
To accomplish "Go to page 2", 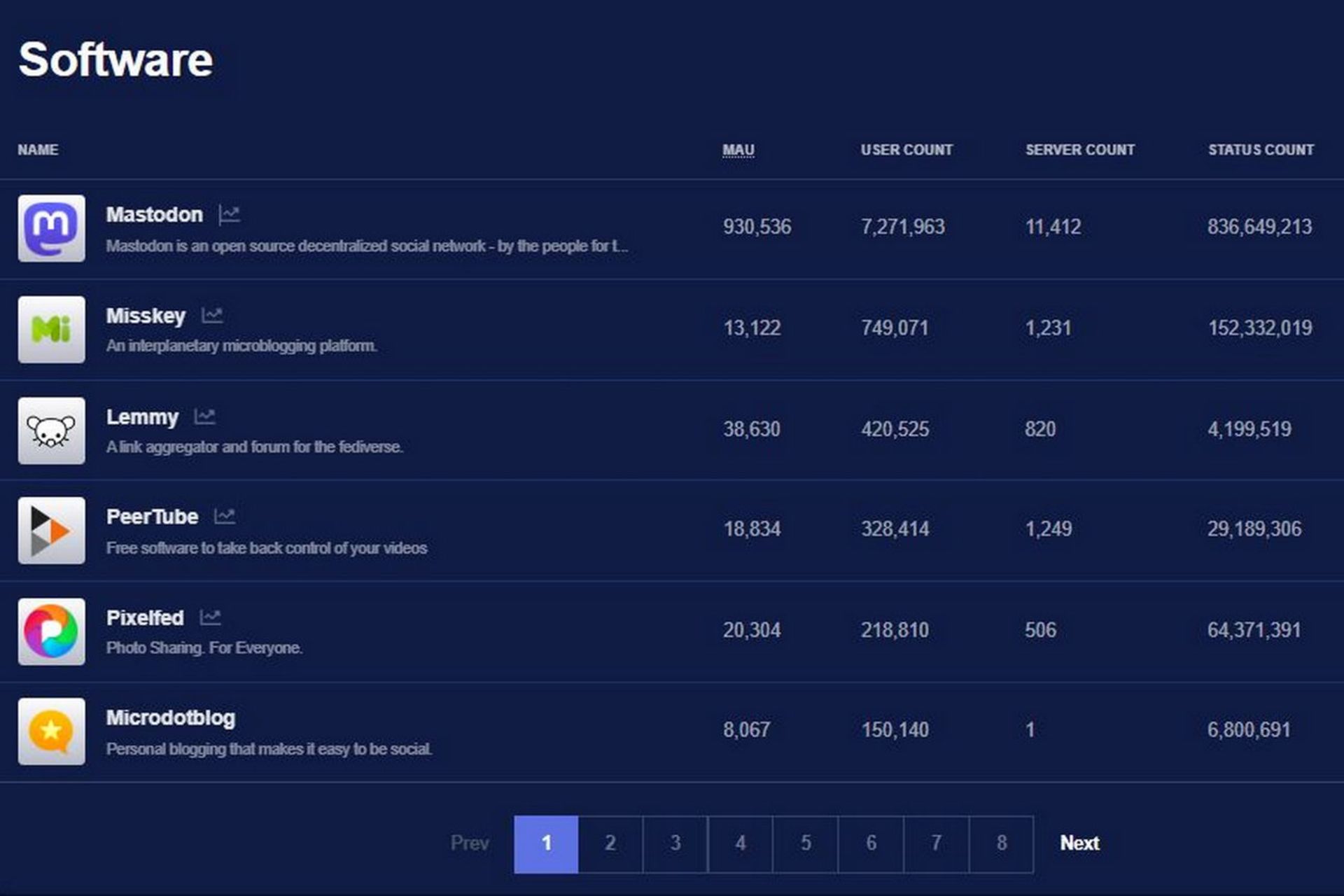I will (x=610, y=844).
